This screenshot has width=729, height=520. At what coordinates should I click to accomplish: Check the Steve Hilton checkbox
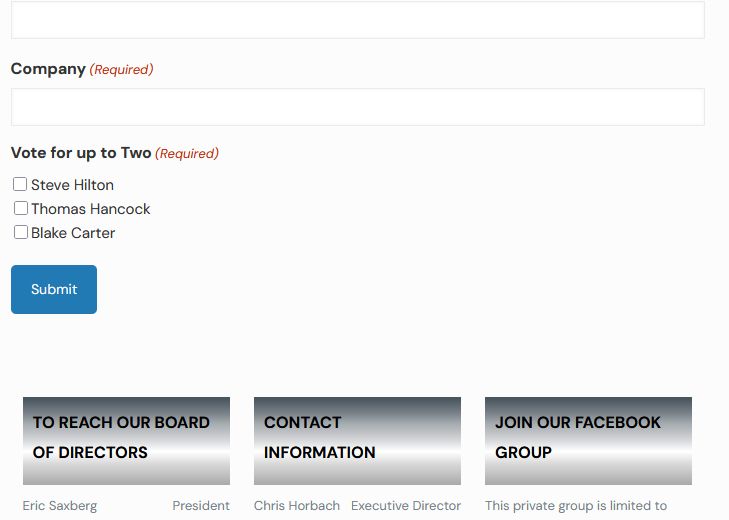tap(20, 184)
